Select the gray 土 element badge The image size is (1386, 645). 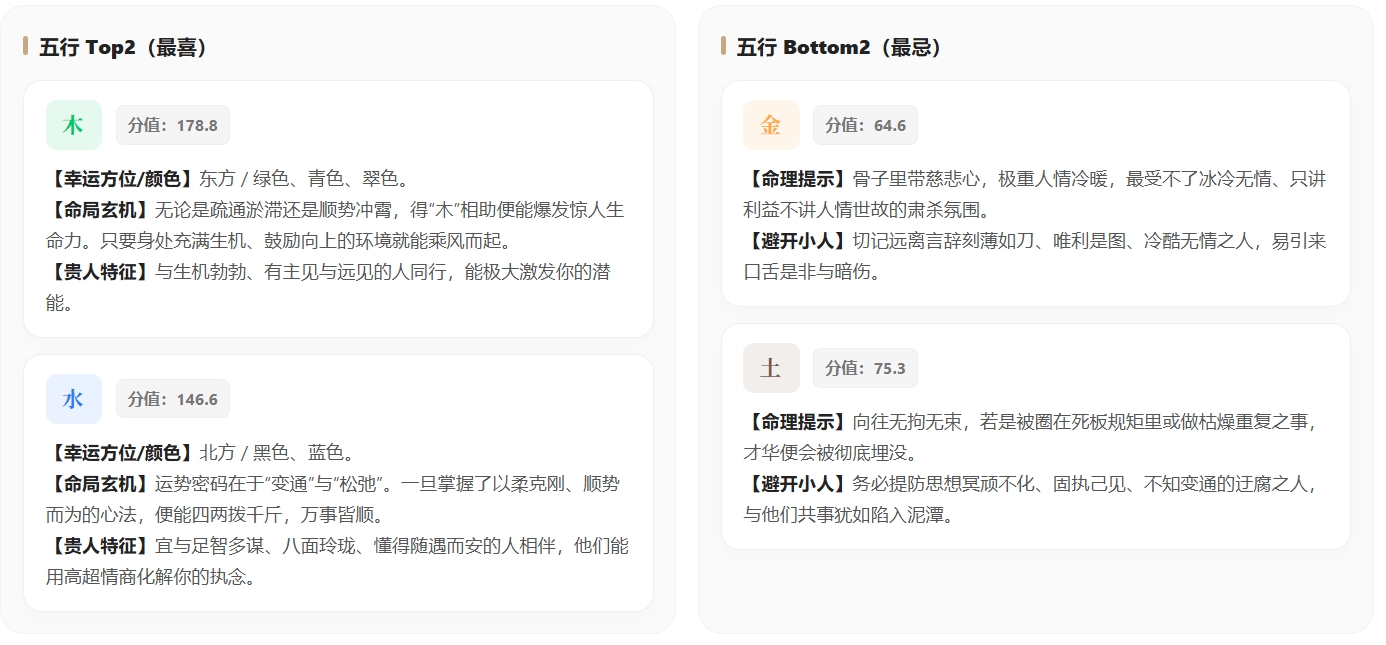(x=770, y=367)
